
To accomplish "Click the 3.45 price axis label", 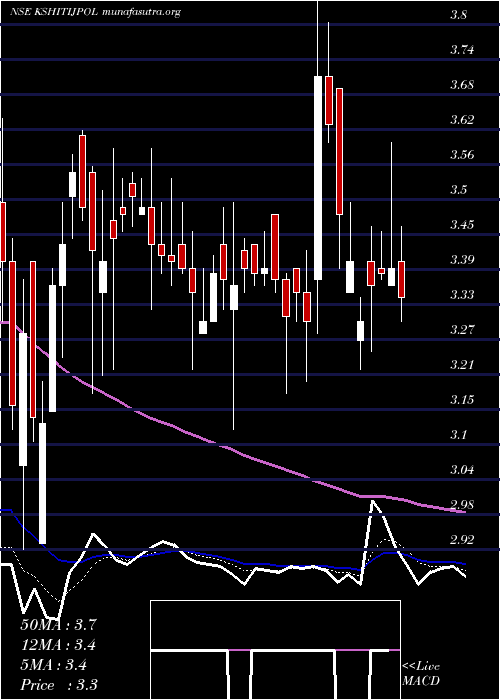I will 462,225.
